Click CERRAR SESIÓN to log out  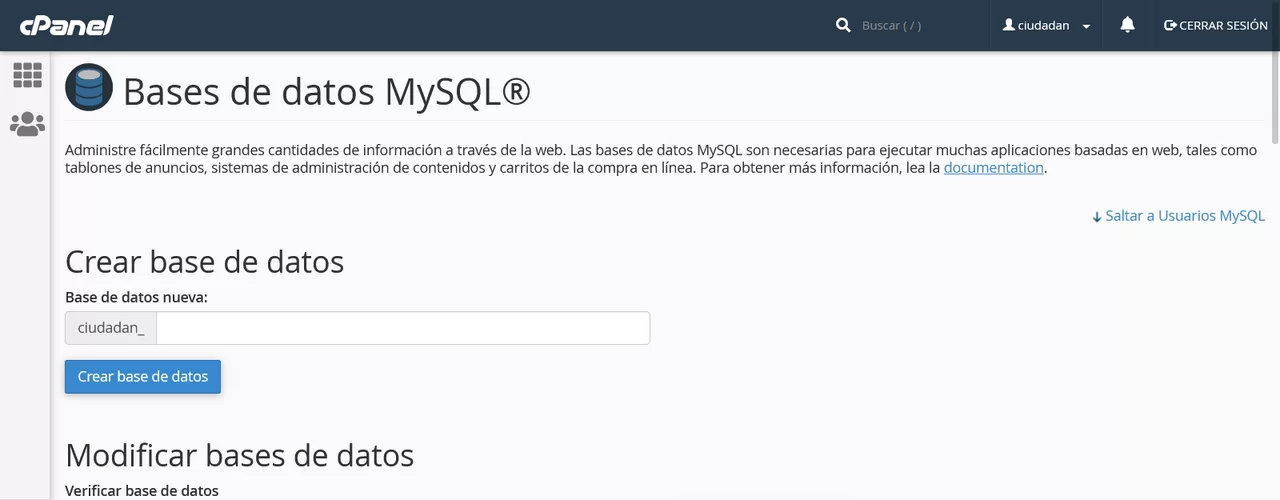coord(1215,25)
